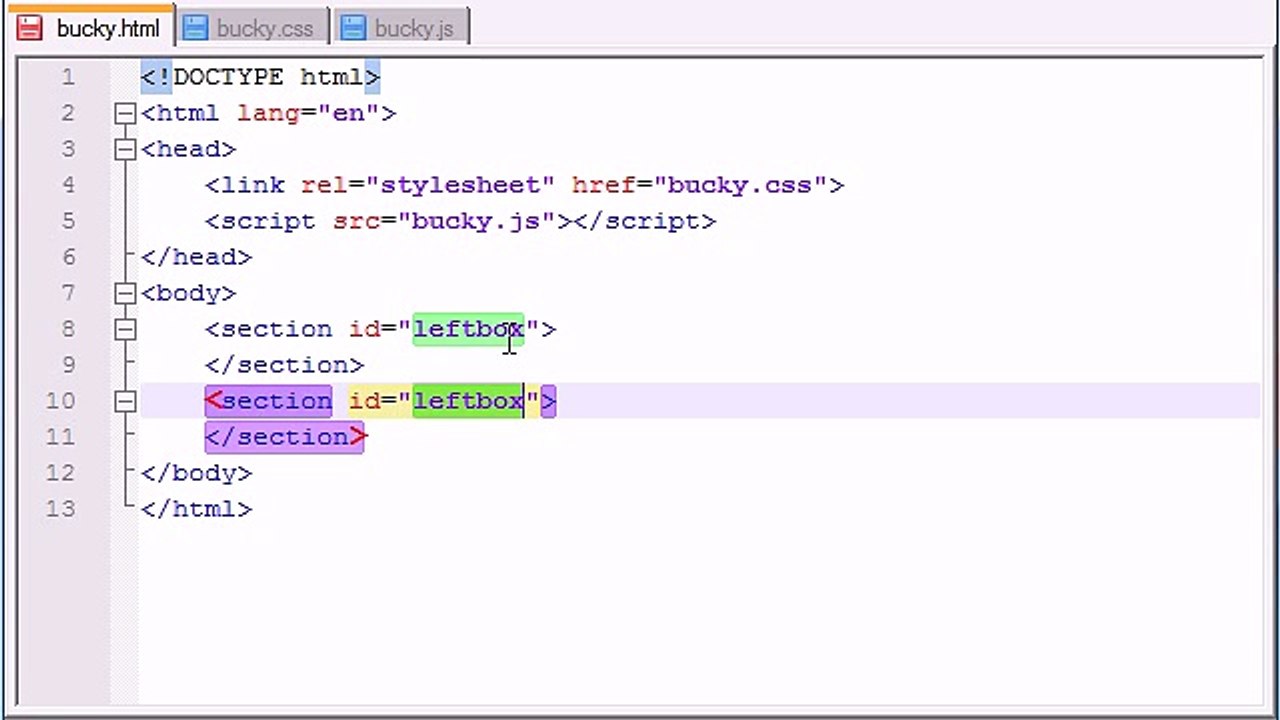Click the <!DOCTYPE html> declaration
Viewport: 1280px width, 720px height.
point(260,77)
